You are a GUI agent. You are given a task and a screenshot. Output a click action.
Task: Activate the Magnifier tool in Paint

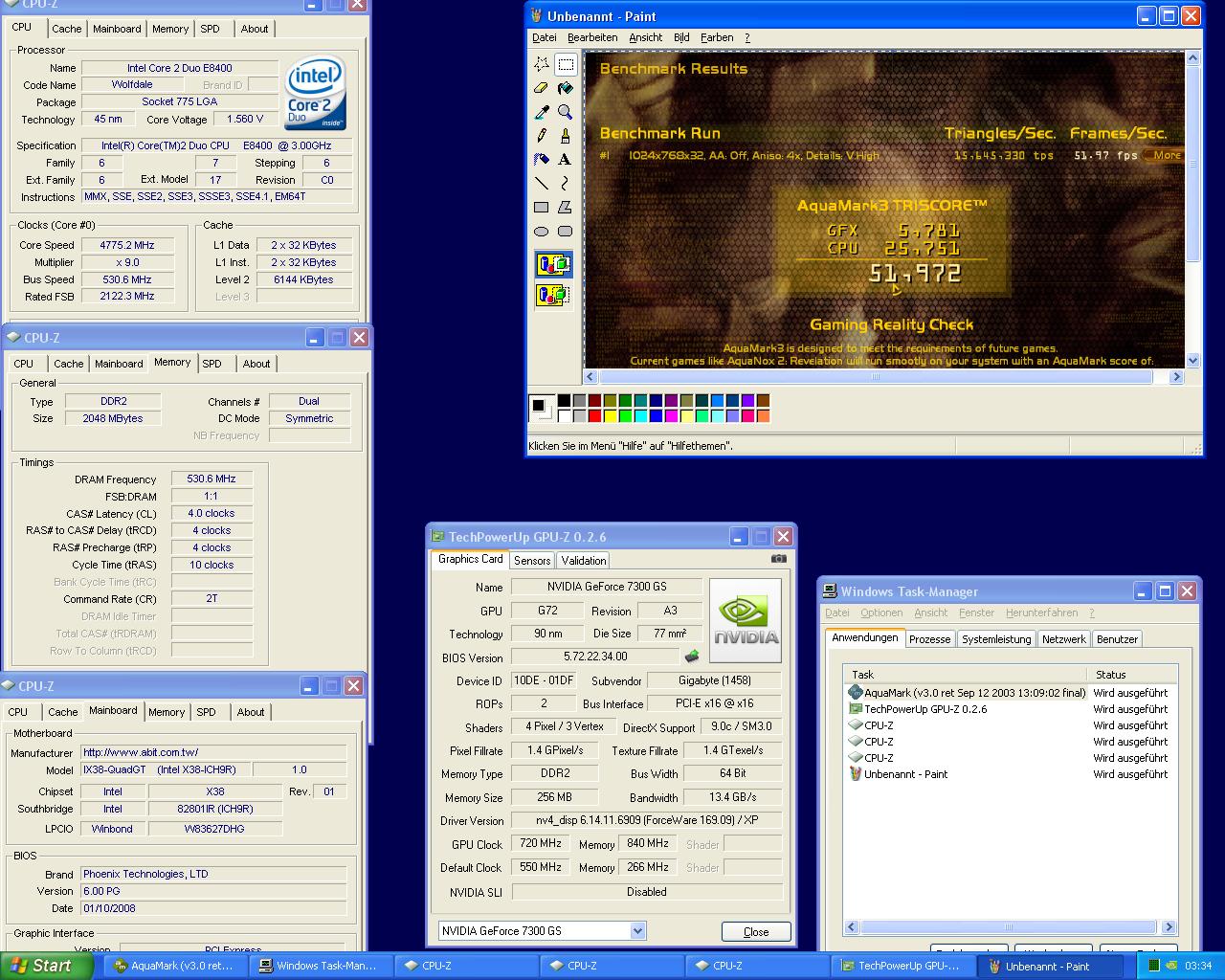click(x=566, y=112)
